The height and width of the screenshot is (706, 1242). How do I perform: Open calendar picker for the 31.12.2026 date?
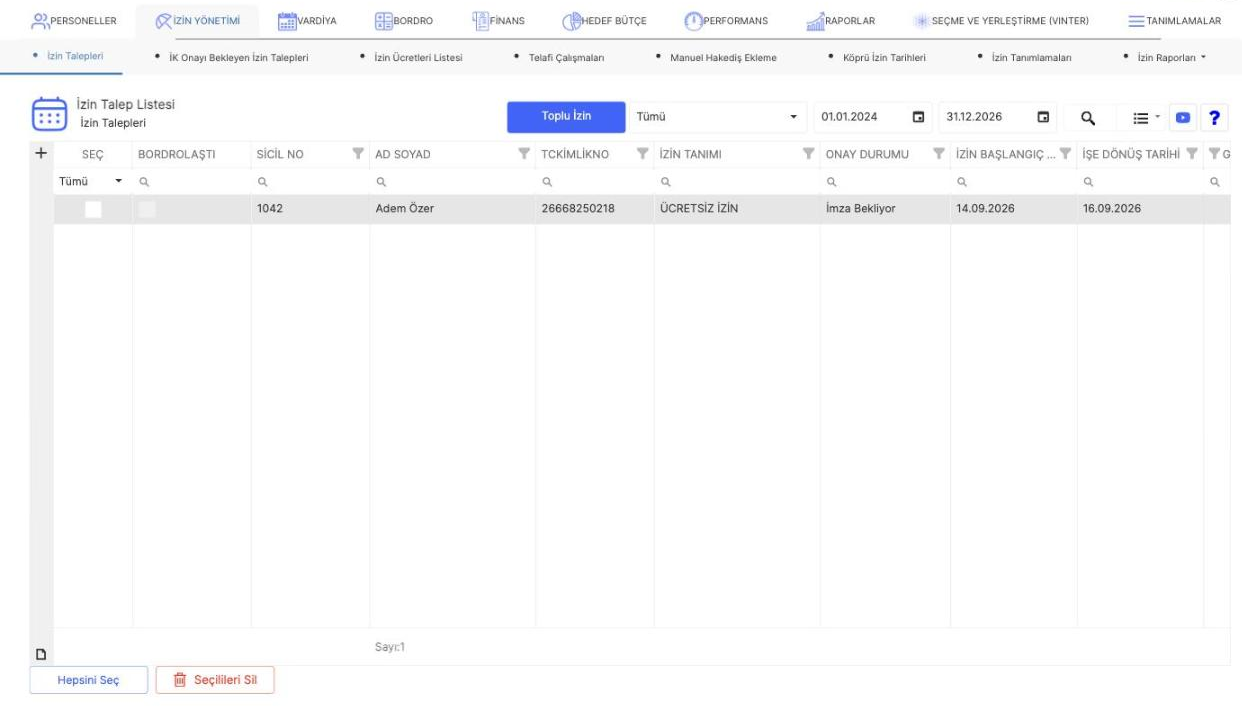point(1043,118)
